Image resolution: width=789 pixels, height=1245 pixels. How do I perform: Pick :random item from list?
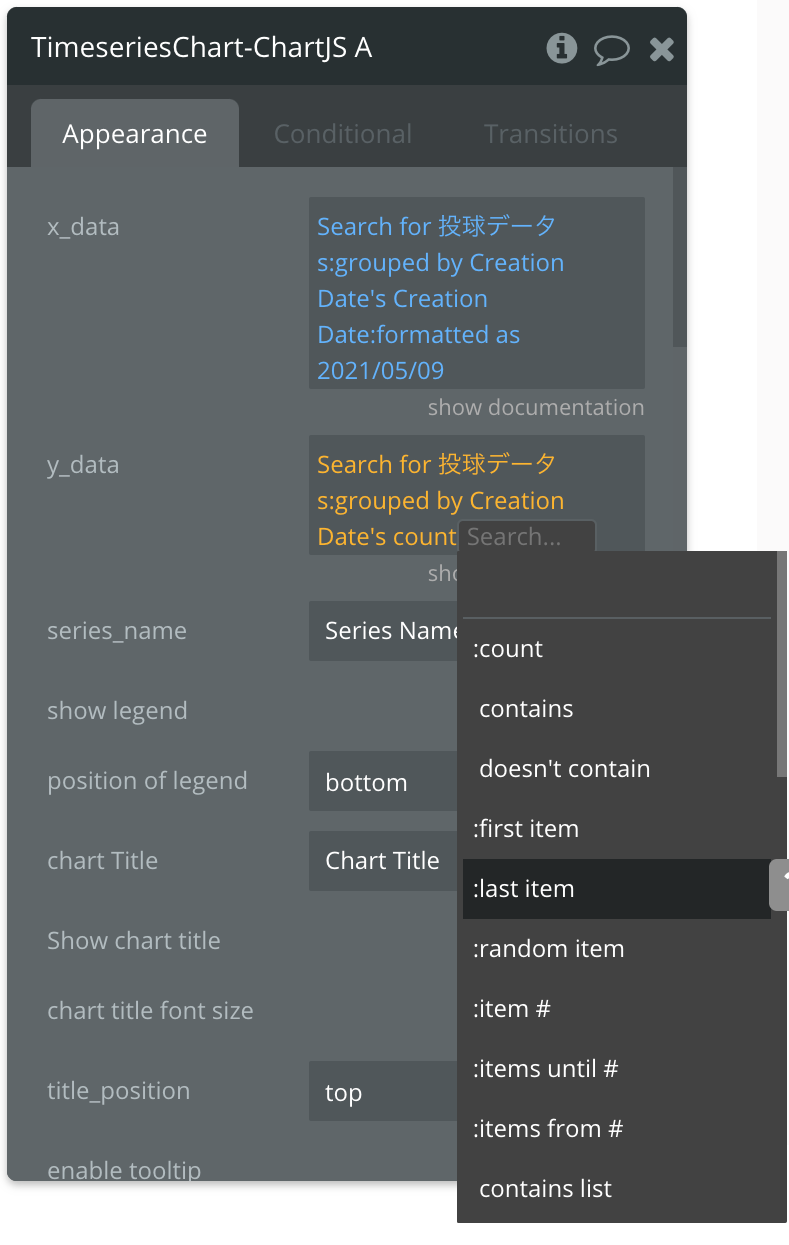pyautogui.click(x=548, y=949)
